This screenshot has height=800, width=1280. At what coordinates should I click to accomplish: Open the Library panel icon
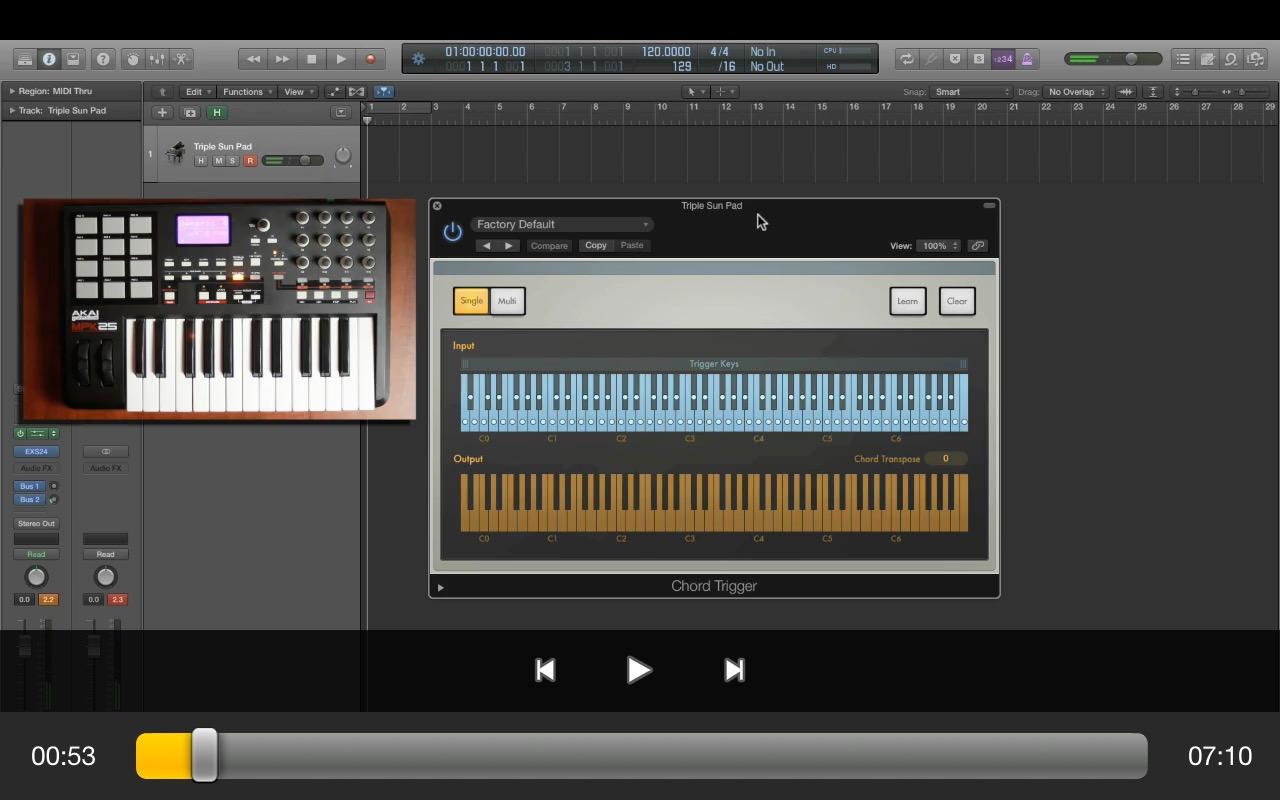click(x=24, y=59)
